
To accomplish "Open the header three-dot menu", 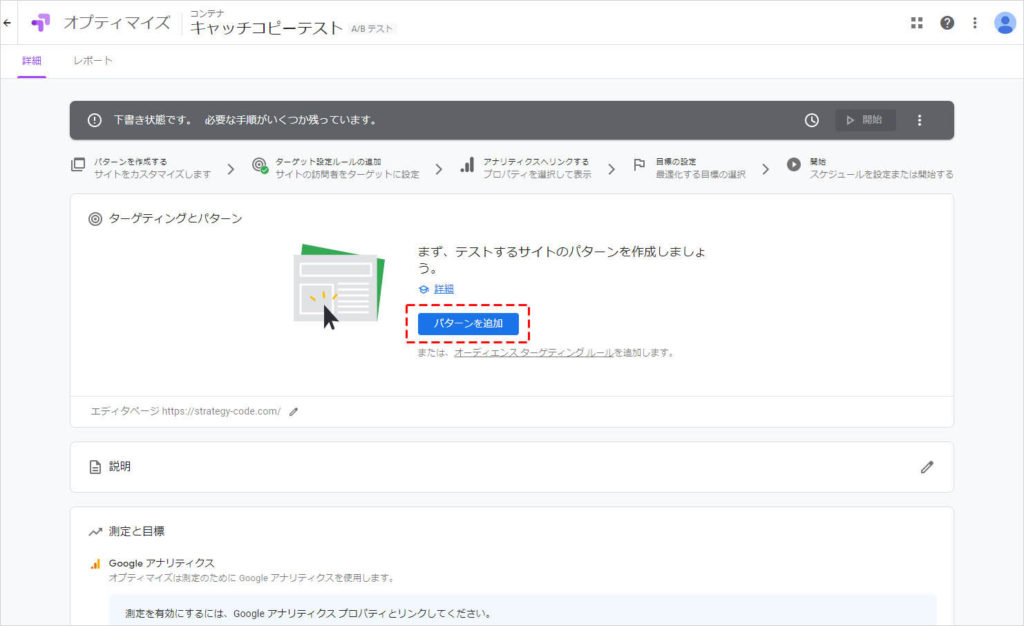I will (x=975, y=23).
